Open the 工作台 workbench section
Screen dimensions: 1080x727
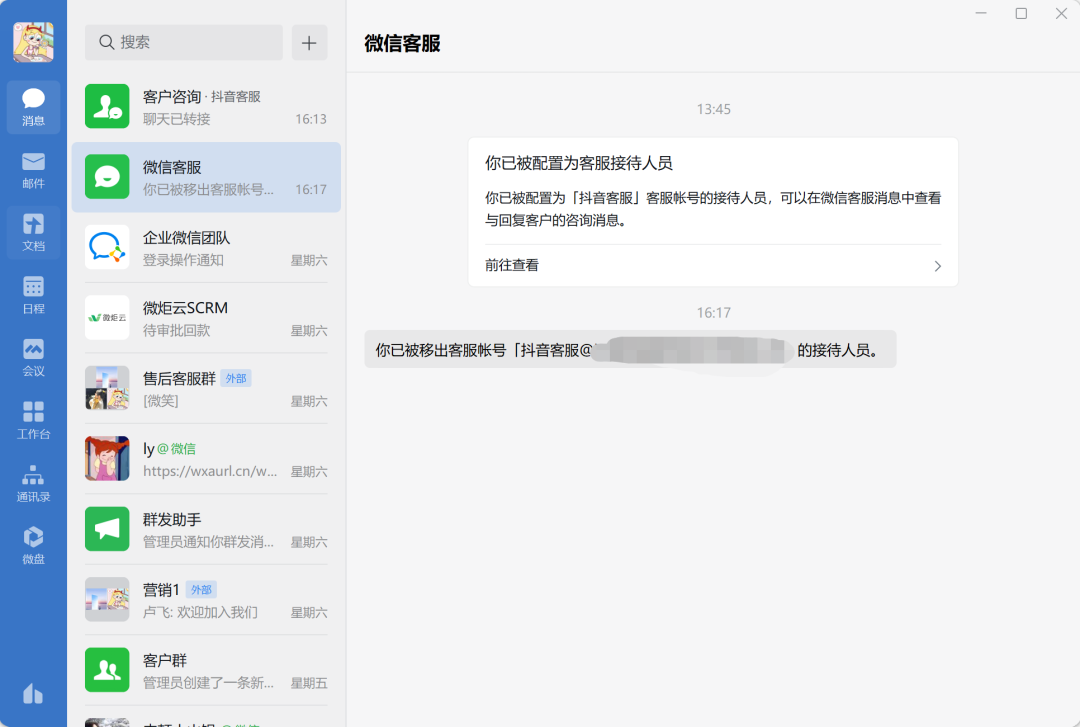[33, 420]
